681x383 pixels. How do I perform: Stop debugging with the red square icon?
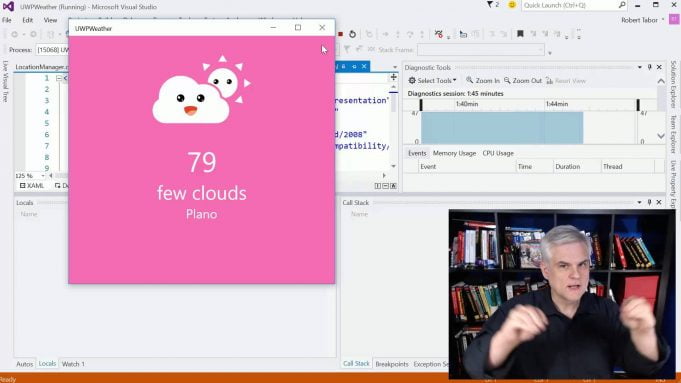coord(341,34)
